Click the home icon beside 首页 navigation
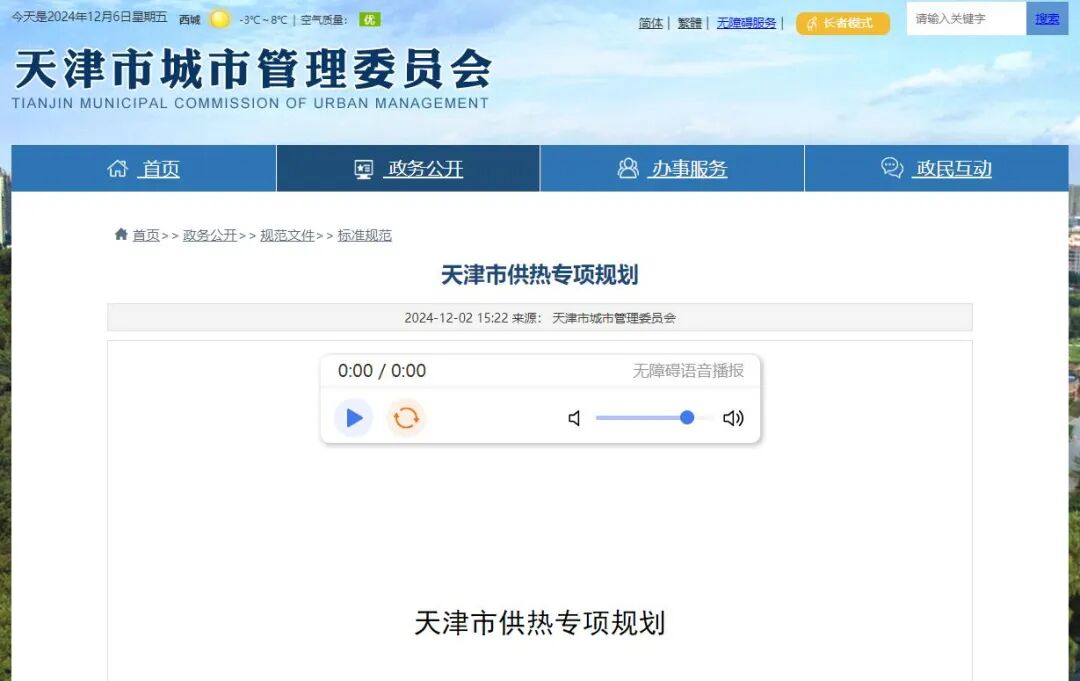1080x681 pixels. tap(119, 168)
